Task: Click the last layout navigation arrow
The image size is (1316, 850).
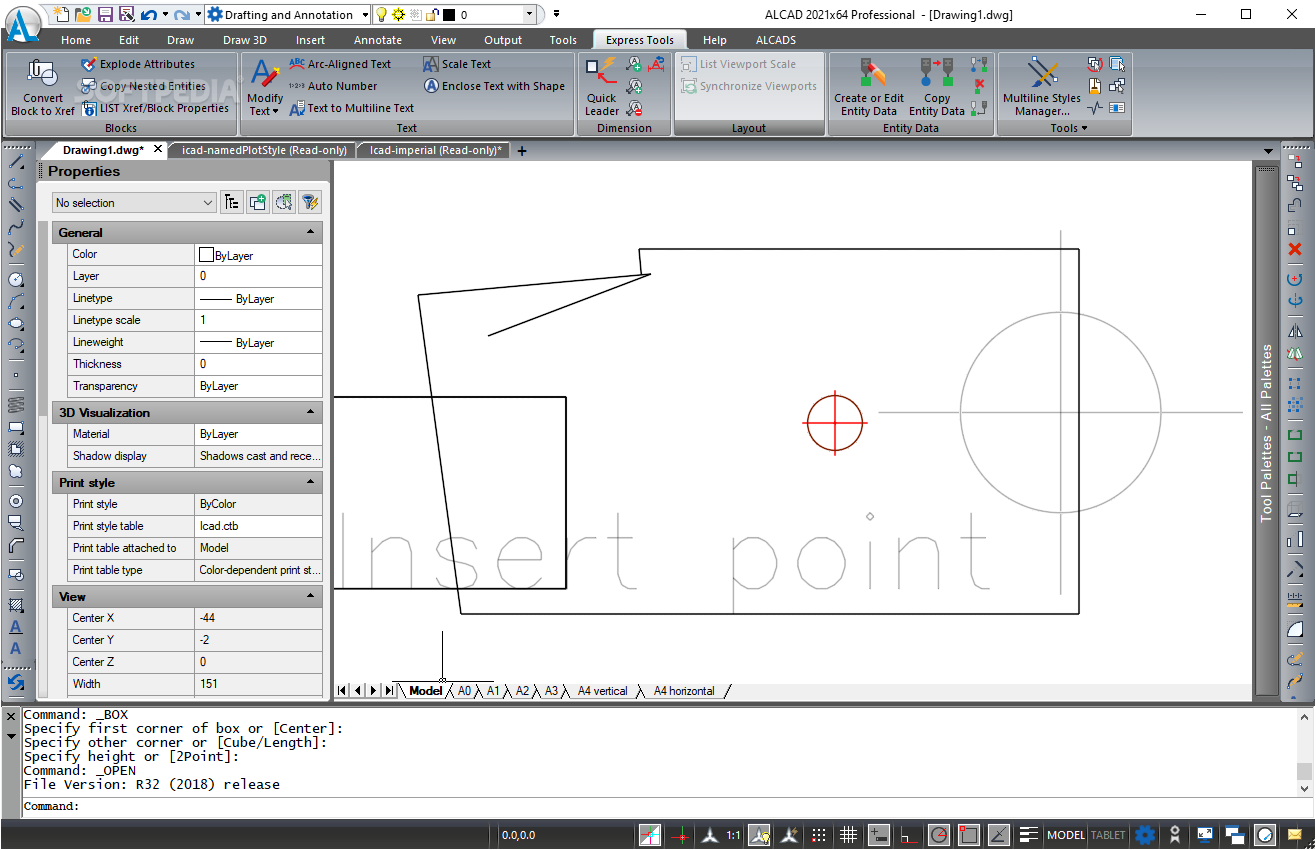Action: [389, 690]
